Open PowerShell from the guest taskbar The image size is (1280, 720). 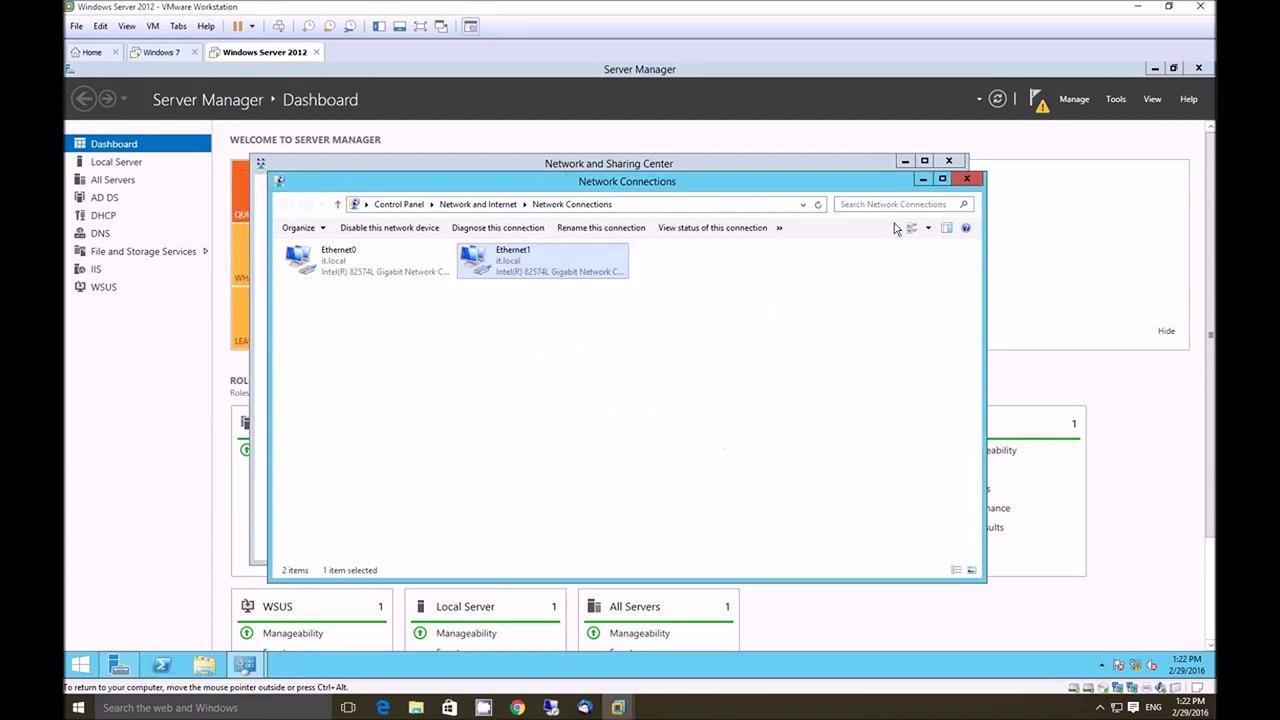coord(161,664)
